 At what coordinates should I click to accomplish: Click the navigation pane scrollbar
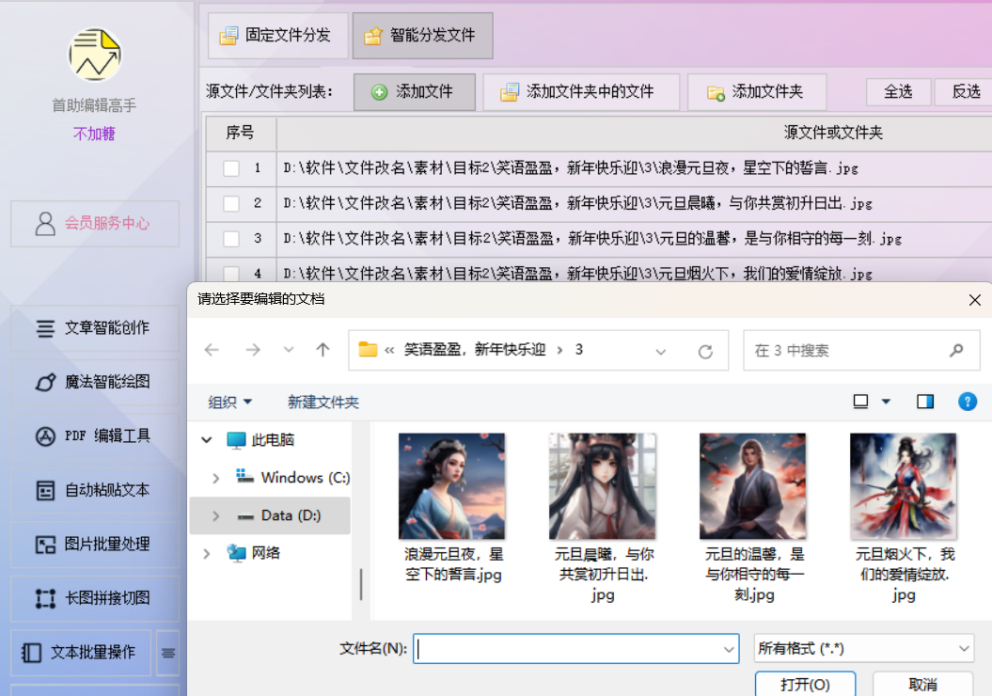(x=361, y=584)
